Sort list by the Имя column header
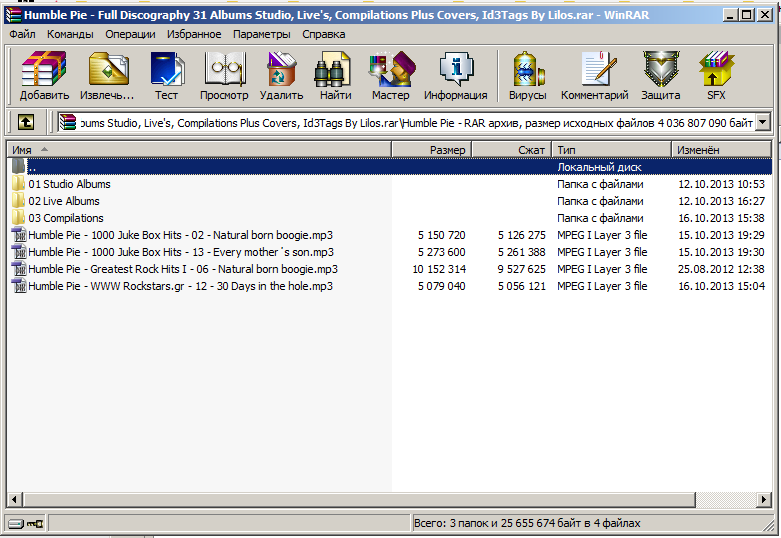 tap(199, 149)
